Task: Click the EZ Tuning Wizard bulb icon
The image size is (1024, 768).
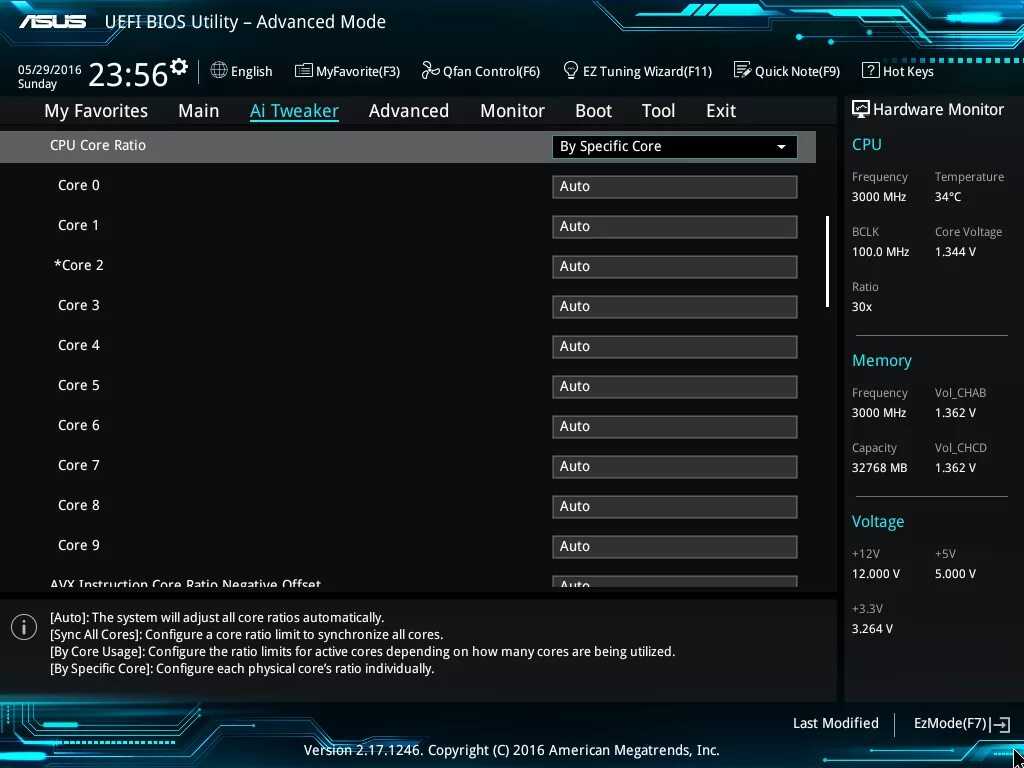Action: click(571, 70)
